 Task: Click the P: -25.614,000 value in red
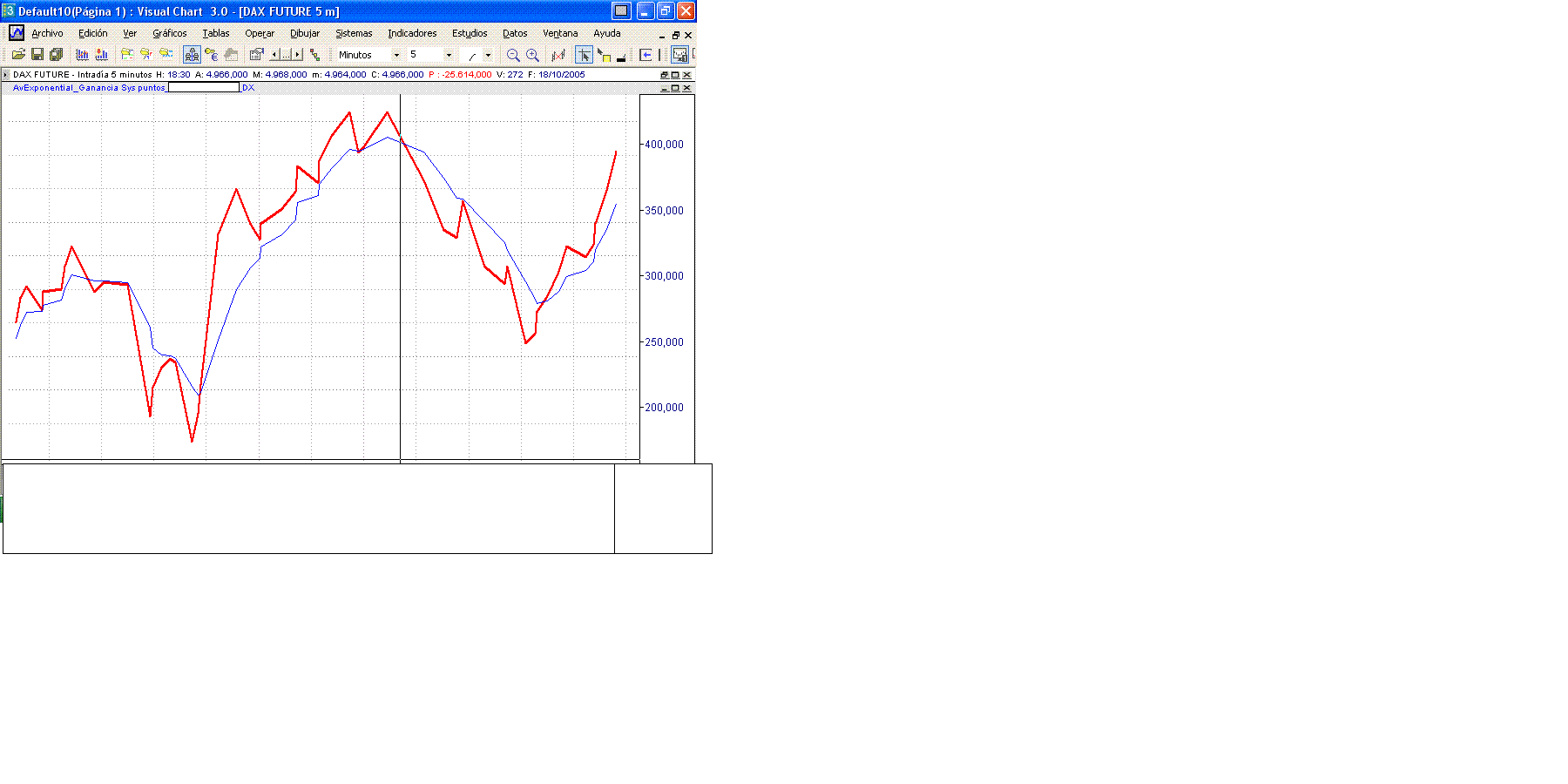[x=460, y=75]
